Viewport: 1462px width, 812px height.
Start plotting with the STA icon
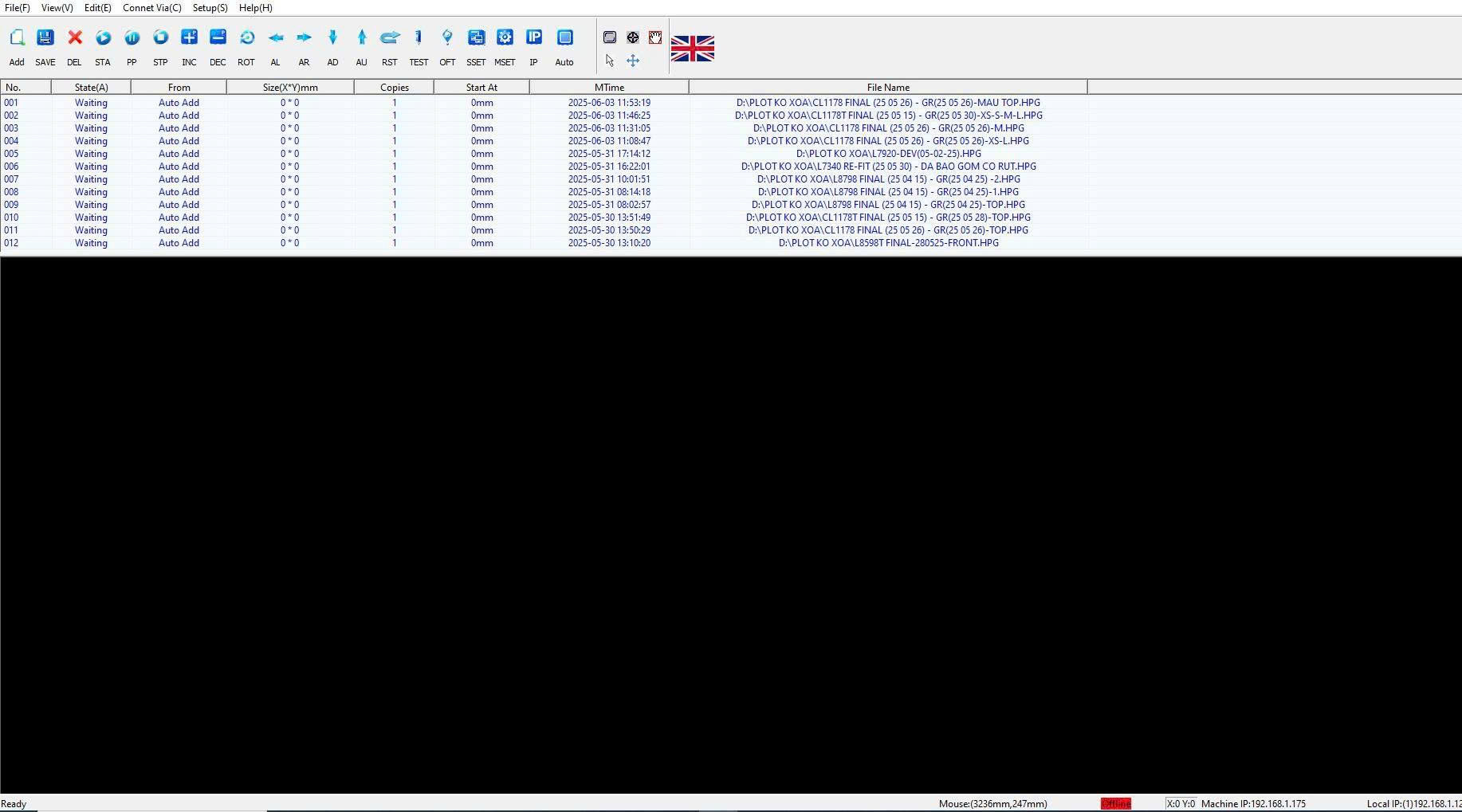(x=103, y=38)
